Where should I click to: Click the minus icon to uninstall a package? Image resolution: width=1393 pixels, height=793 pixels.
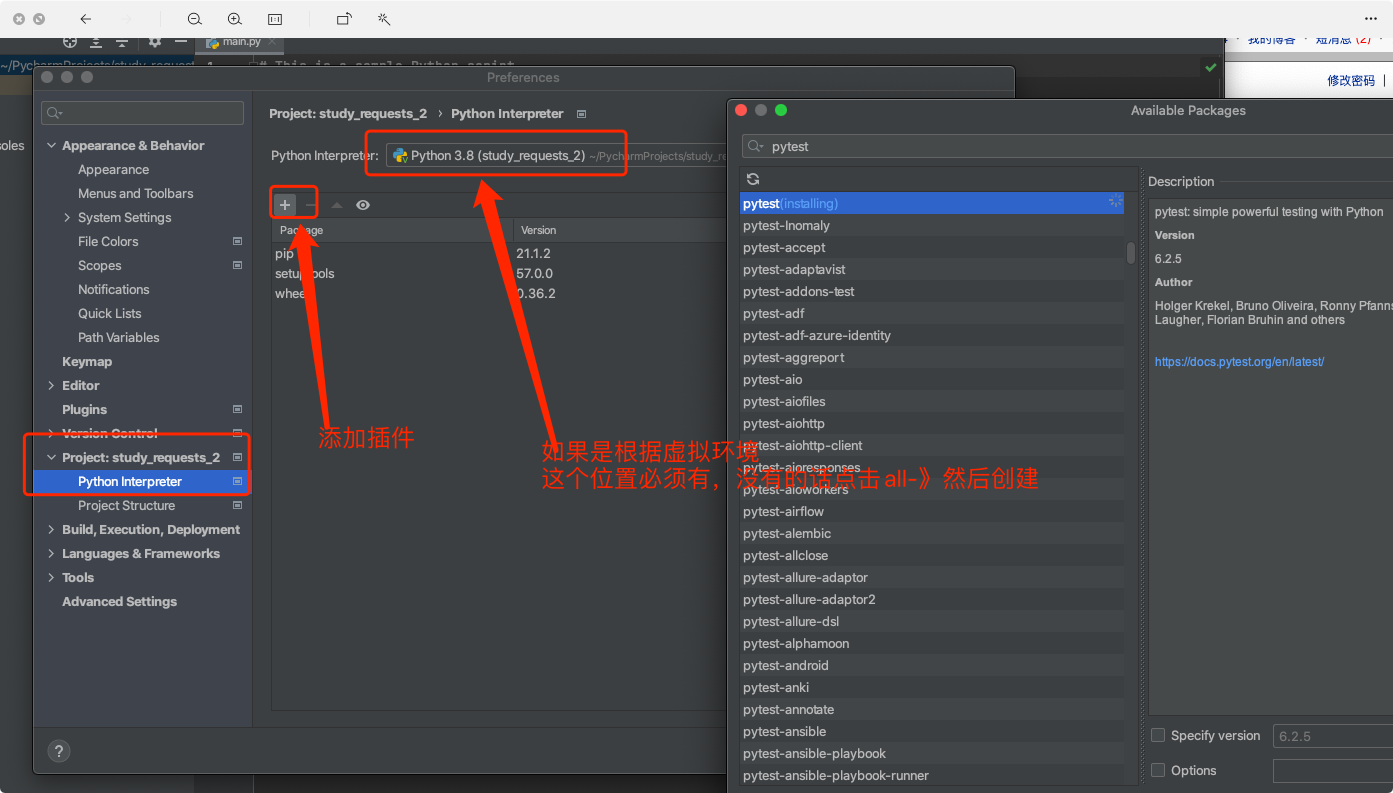(311, 205)
